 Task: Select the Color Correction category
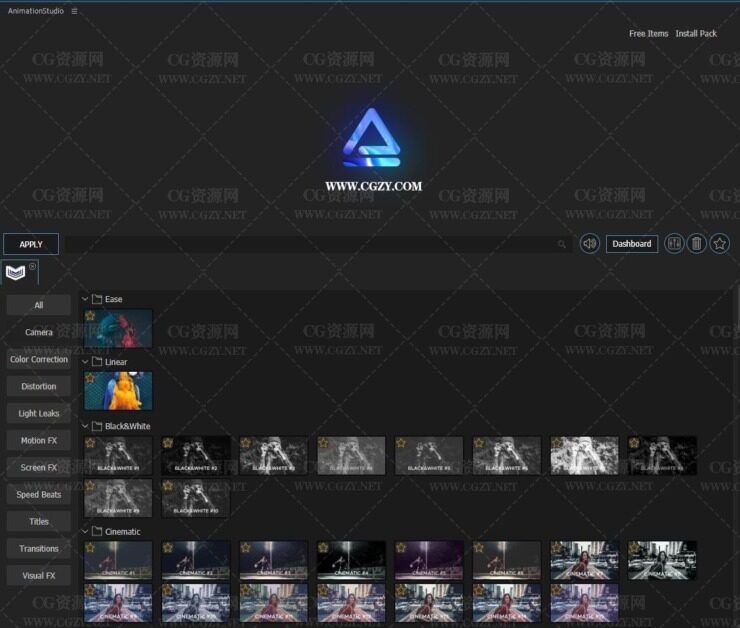[39, 359]
